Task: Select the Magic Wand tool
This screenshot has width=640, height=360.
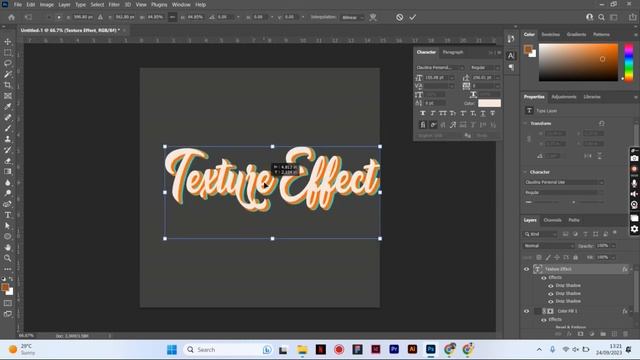Action: pos(8,74)
